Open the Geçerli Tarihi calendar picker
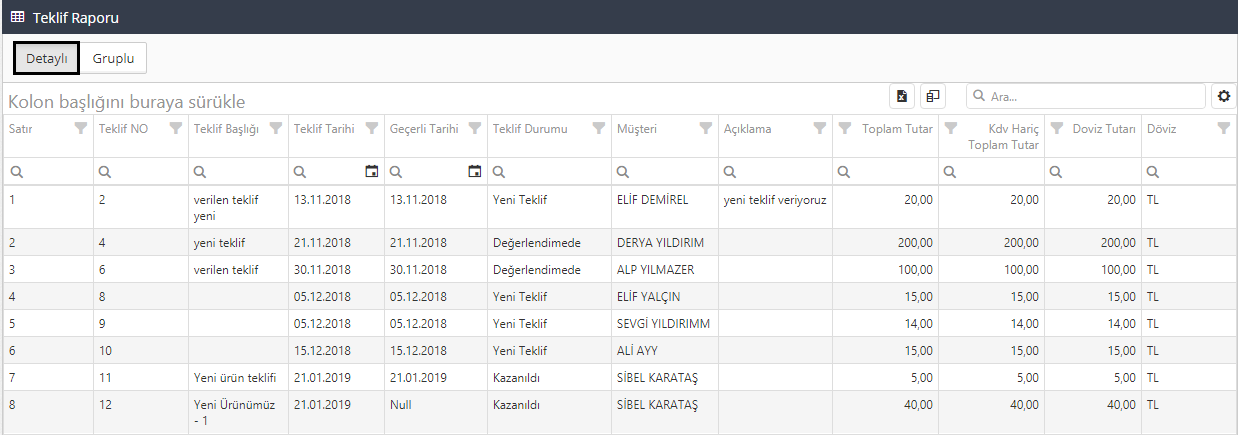1238x435 pixels. pos(475,171)
